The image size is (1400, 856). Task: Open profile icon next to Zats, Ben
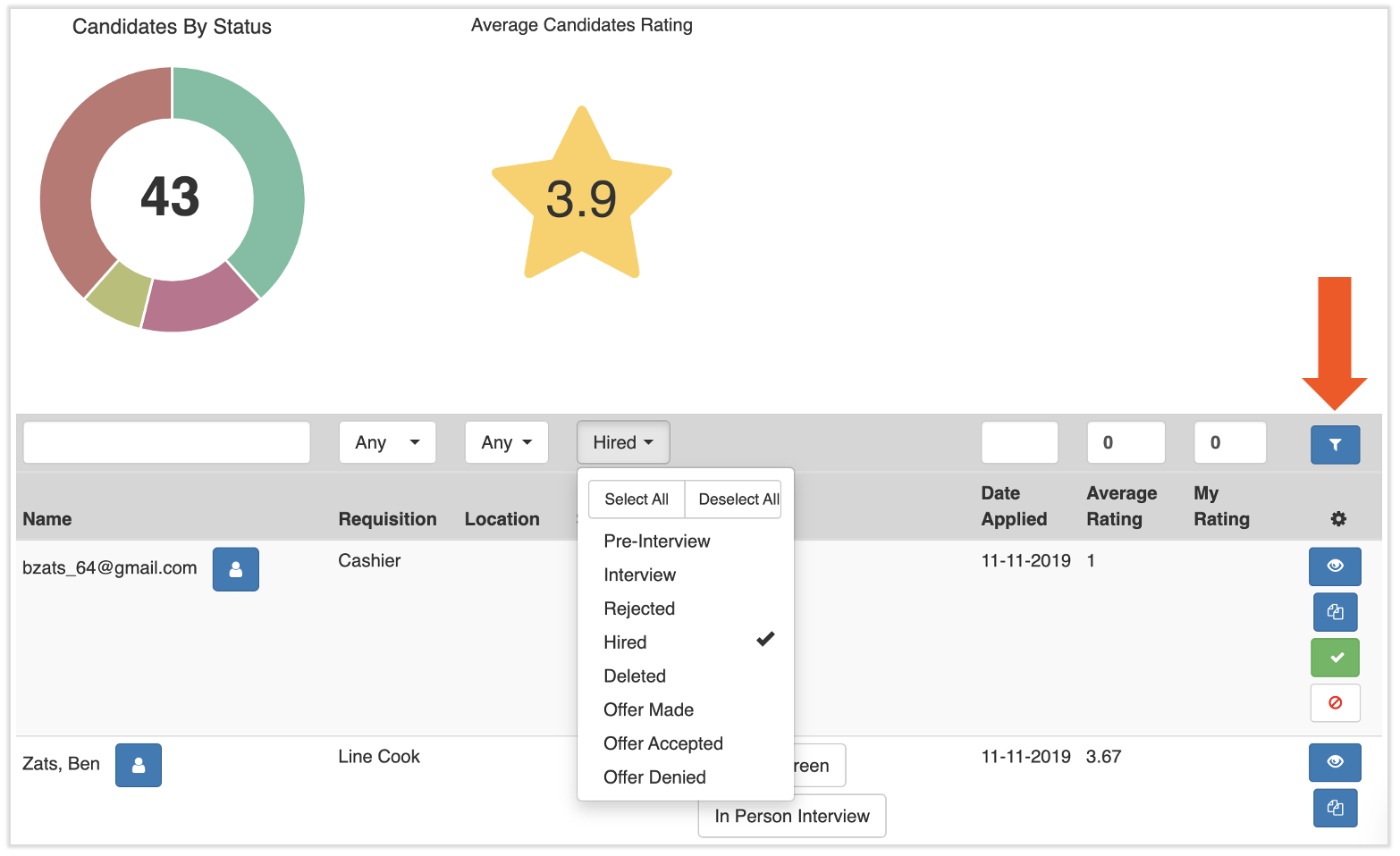click(139, 766)
